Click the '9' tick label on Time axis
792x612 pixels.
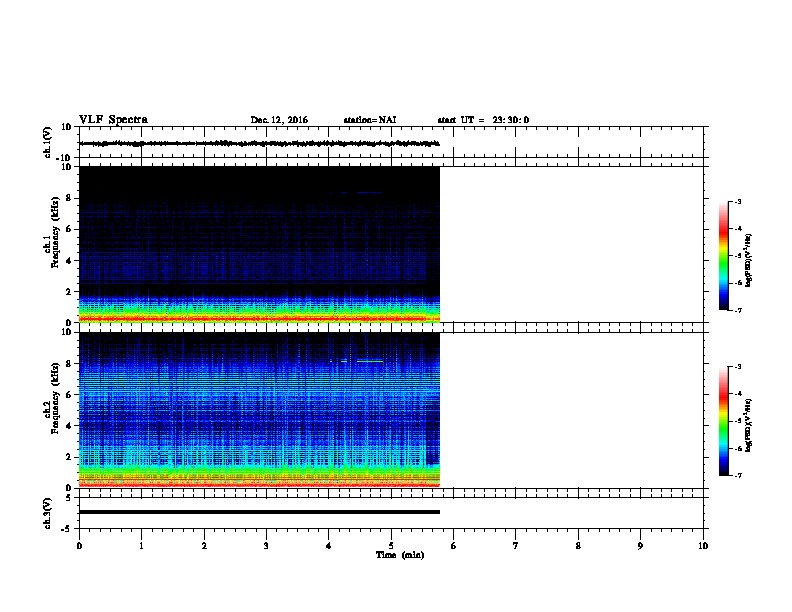tap(640, 546)
